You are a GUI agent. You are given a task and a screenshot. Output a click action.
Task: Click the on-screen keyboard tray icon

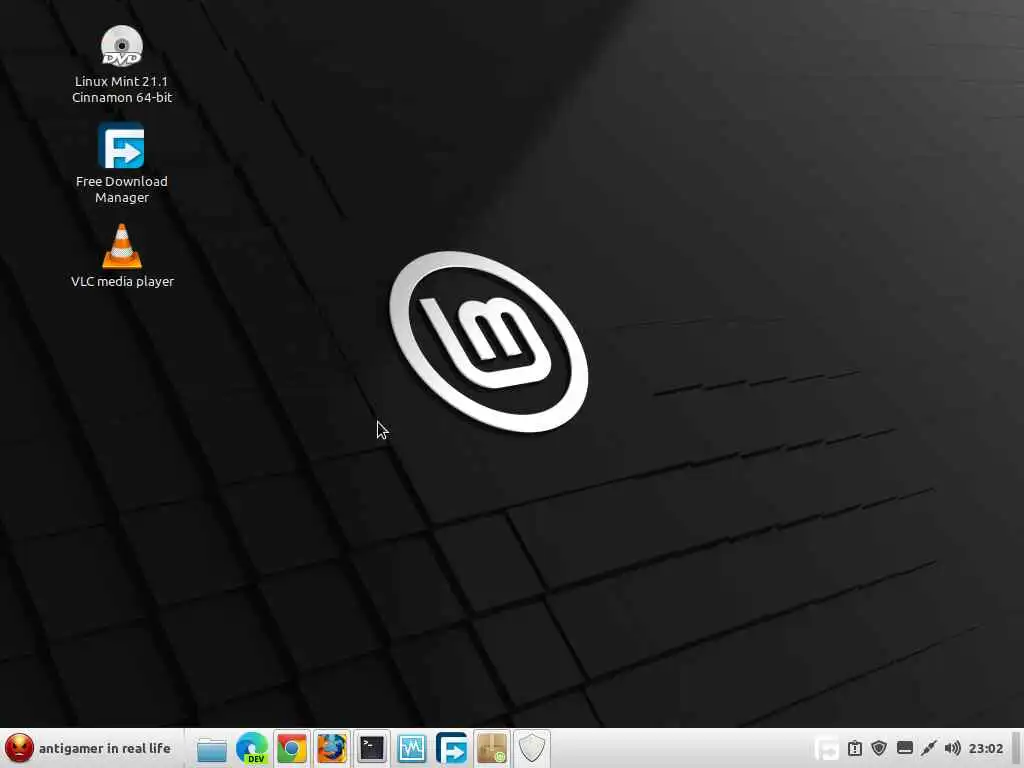(x=904, y=748)
